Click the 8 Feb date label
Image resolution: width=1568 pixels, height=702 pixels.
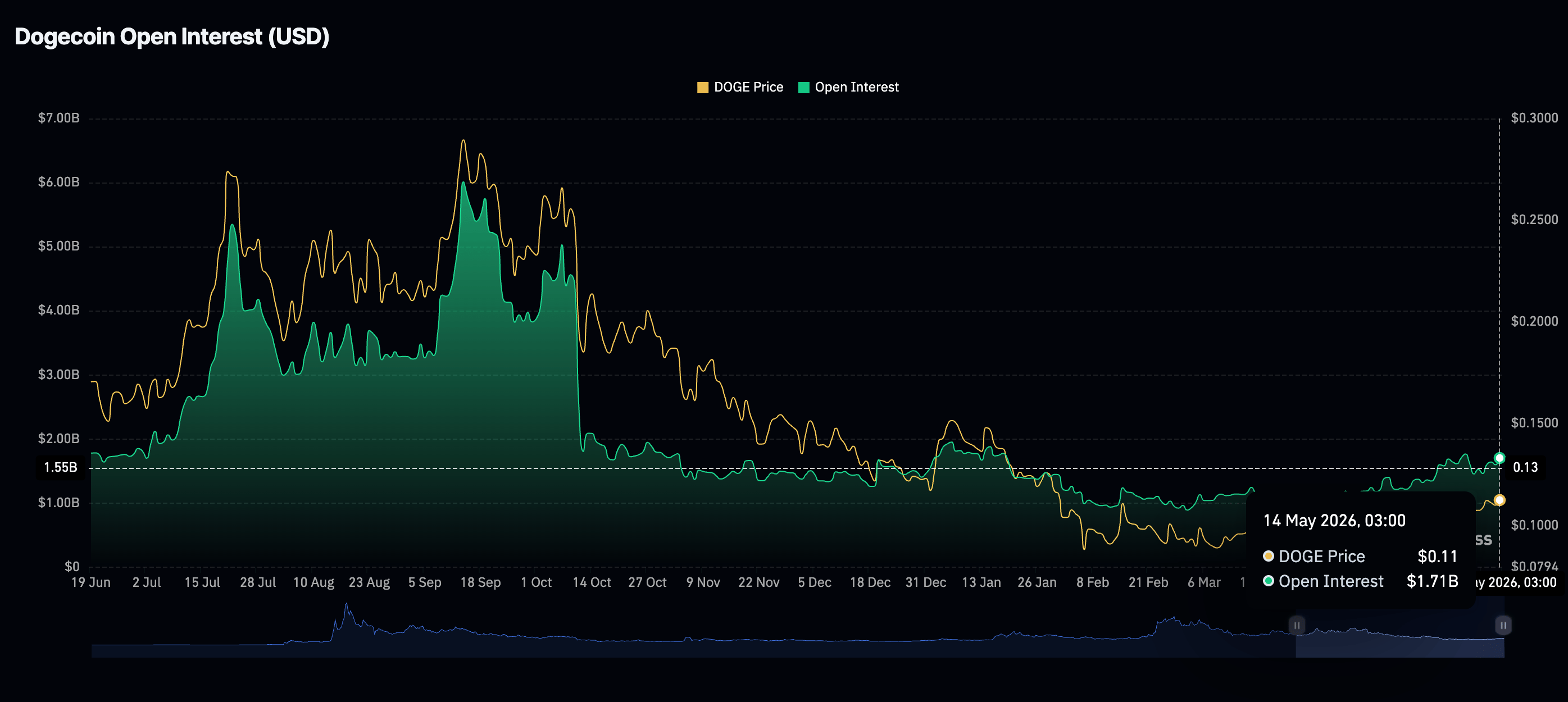[1093, 582]
